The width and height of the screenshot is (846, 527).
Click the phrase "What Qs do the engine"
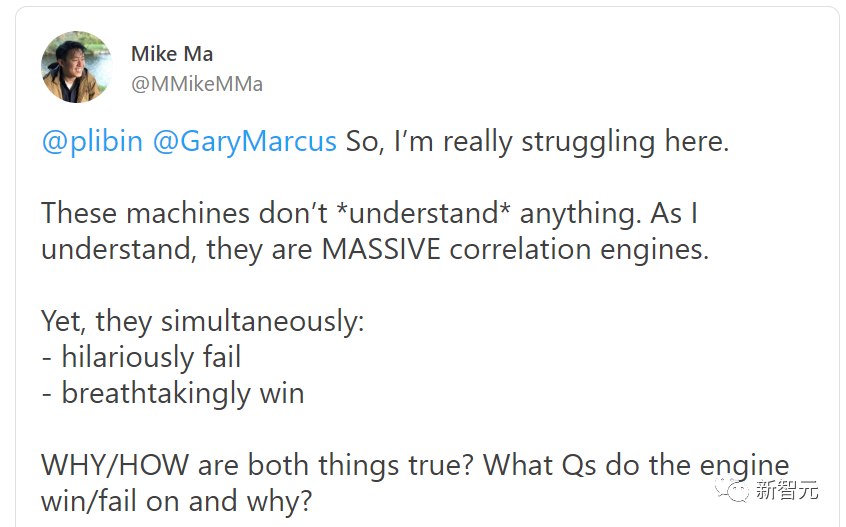[636, 465]
